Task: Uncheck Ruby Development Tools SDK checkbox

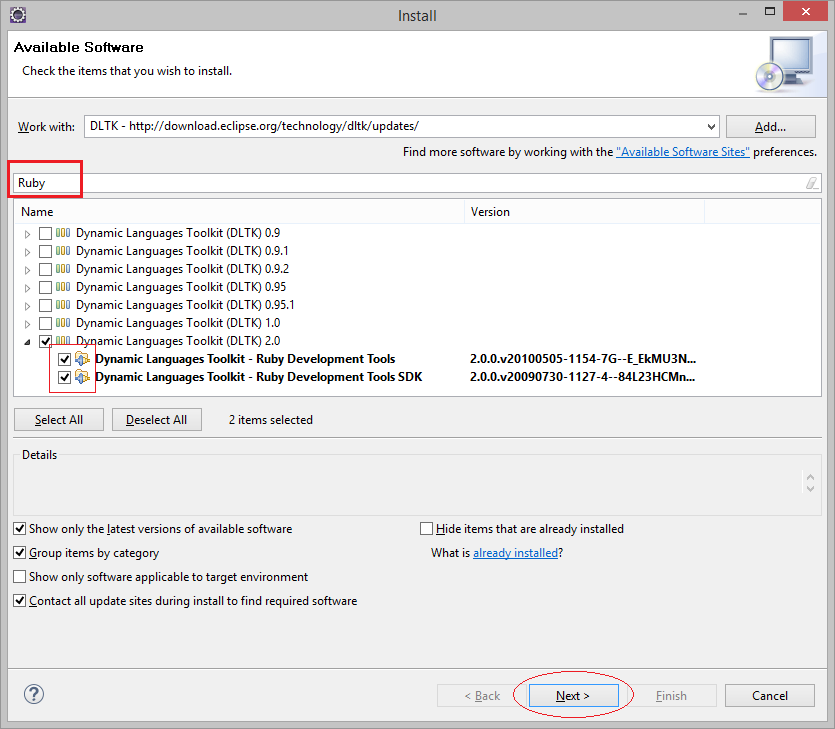Action: 64,378
